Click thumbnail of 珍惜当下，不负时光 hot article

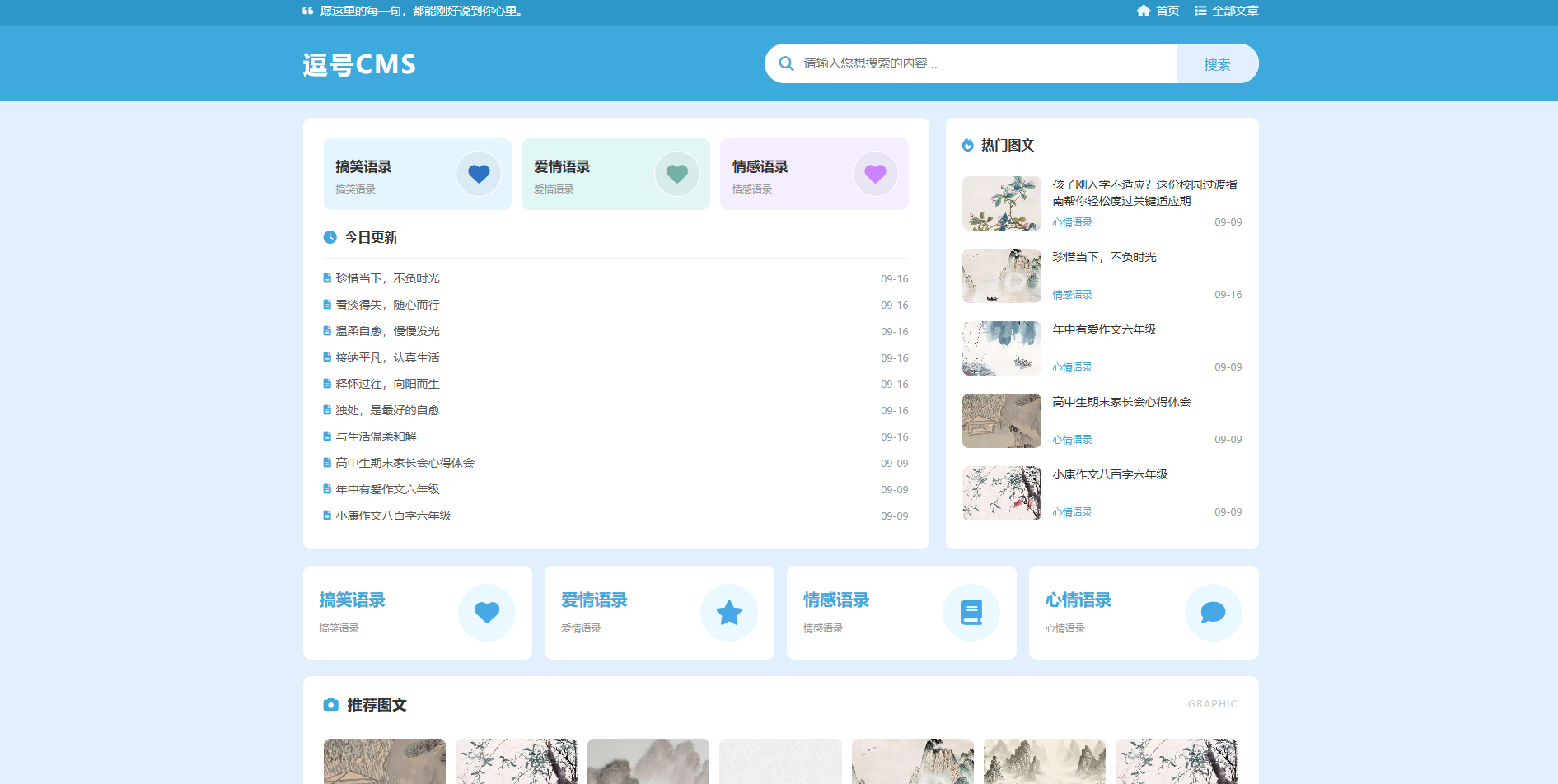[1002, 276]
